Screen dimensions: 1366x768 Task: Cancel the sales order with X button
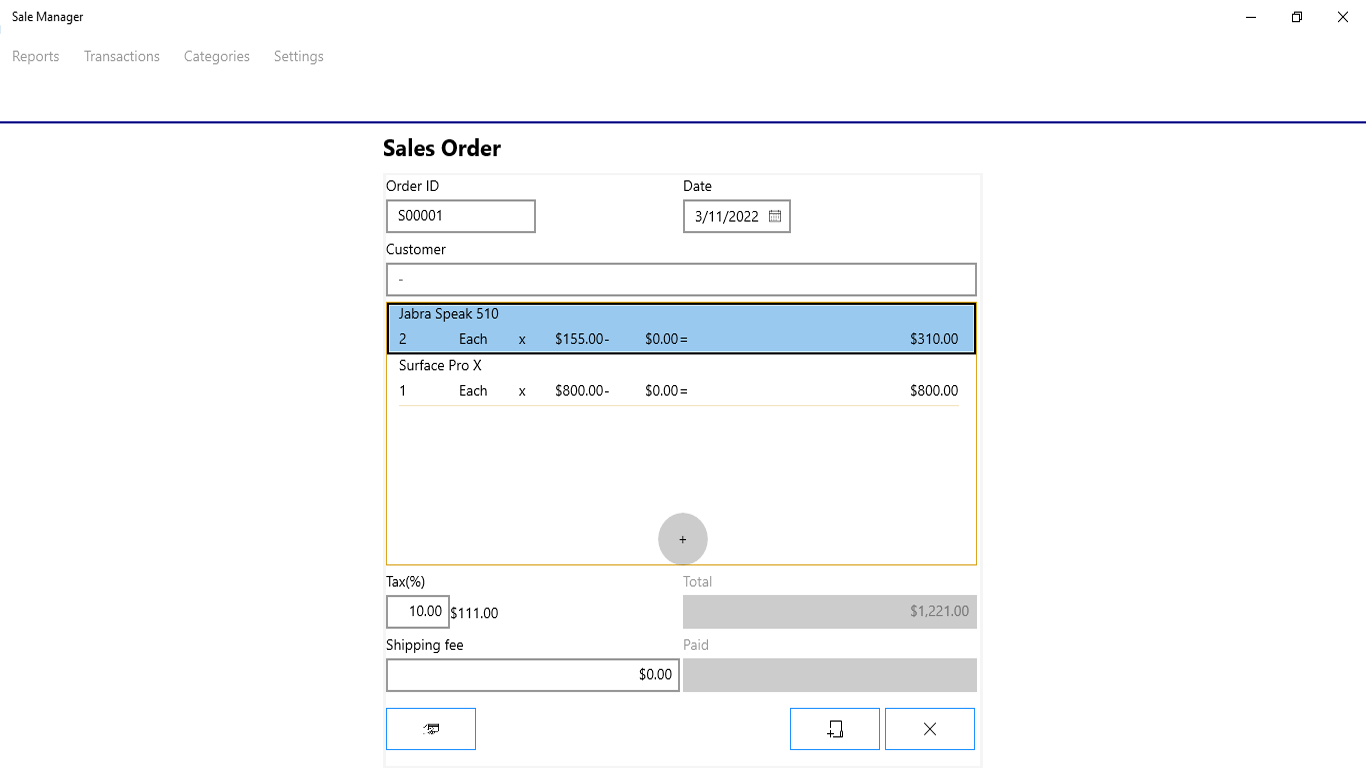930,729
